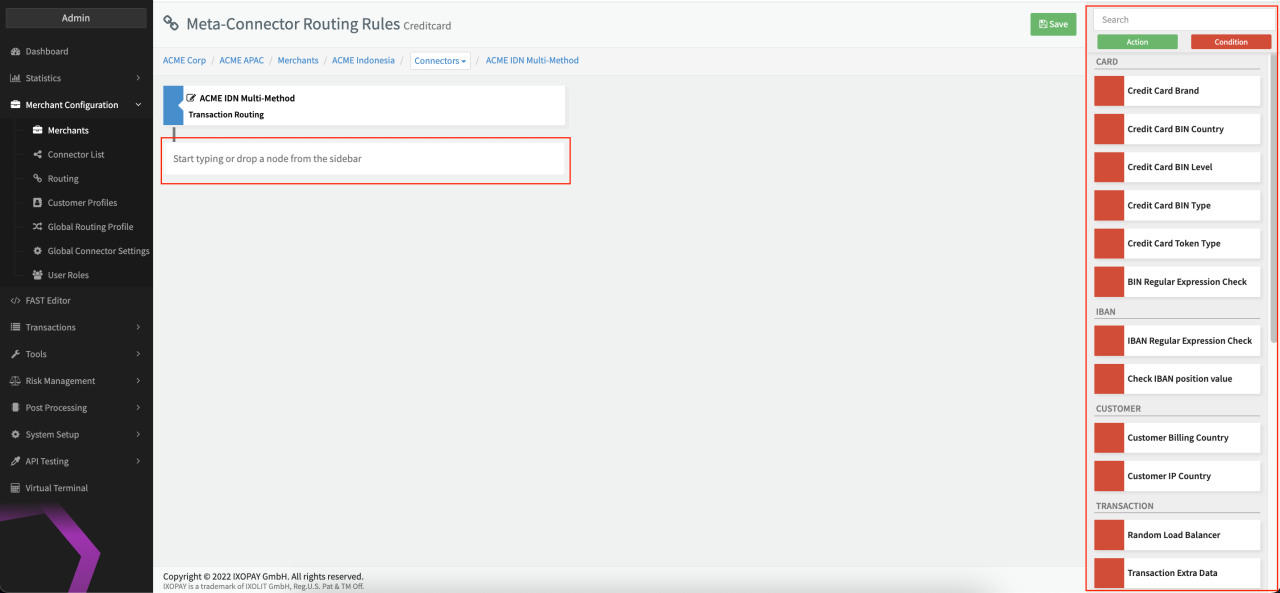Click the edit icon beside ACME IDN Multi-Method
The width and height of the screenshot is (1280, 593).
click(x=191, y=98)
